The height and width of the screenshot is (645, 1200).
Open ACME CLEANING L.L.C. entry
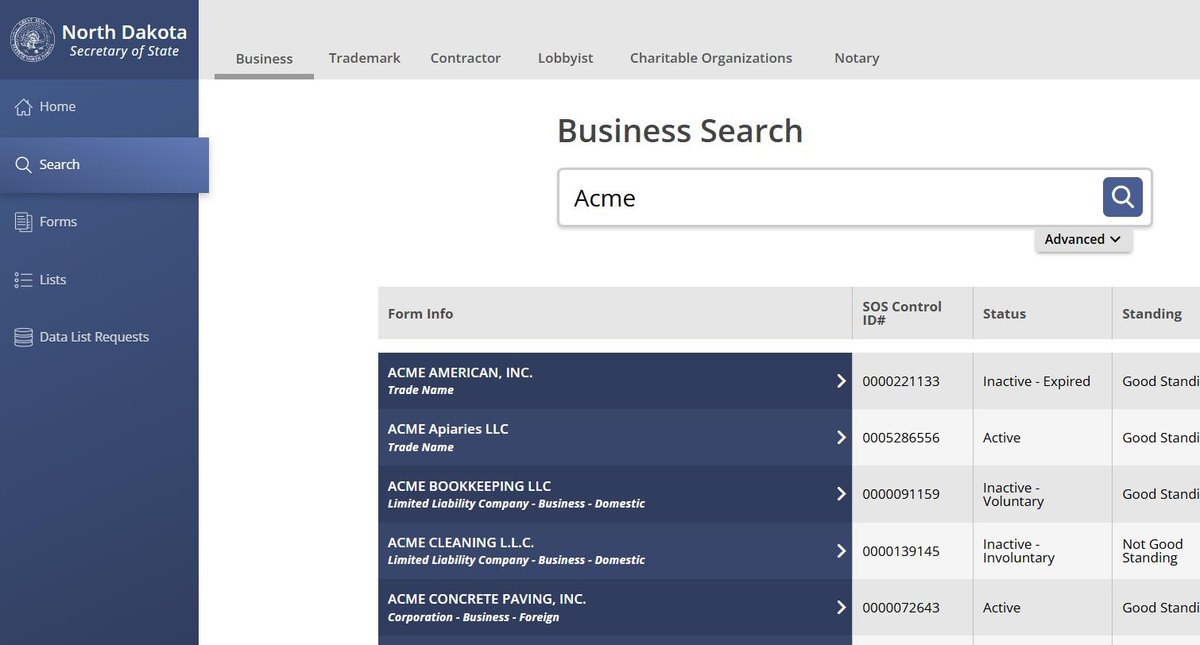pyautogui.click(x=615, y=551)
